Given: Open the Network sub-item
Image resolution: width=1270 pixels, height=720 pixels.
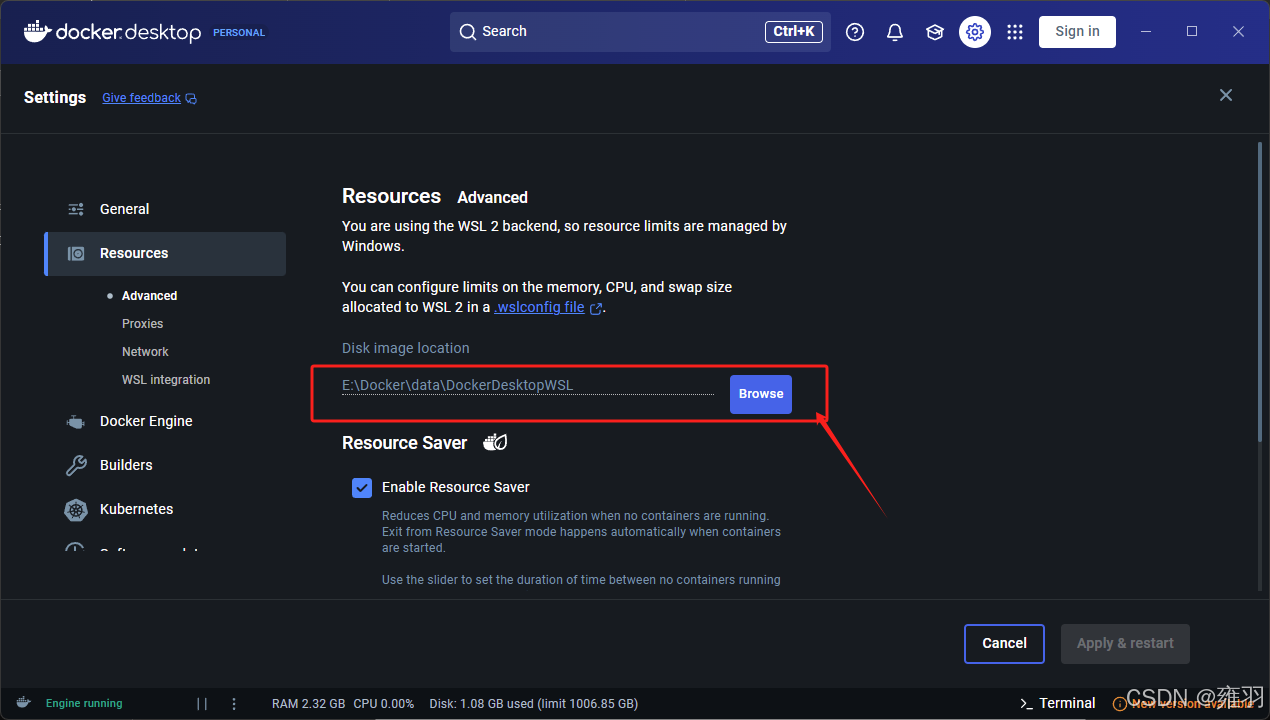Looking at the screenshot, I should [145, 352].
